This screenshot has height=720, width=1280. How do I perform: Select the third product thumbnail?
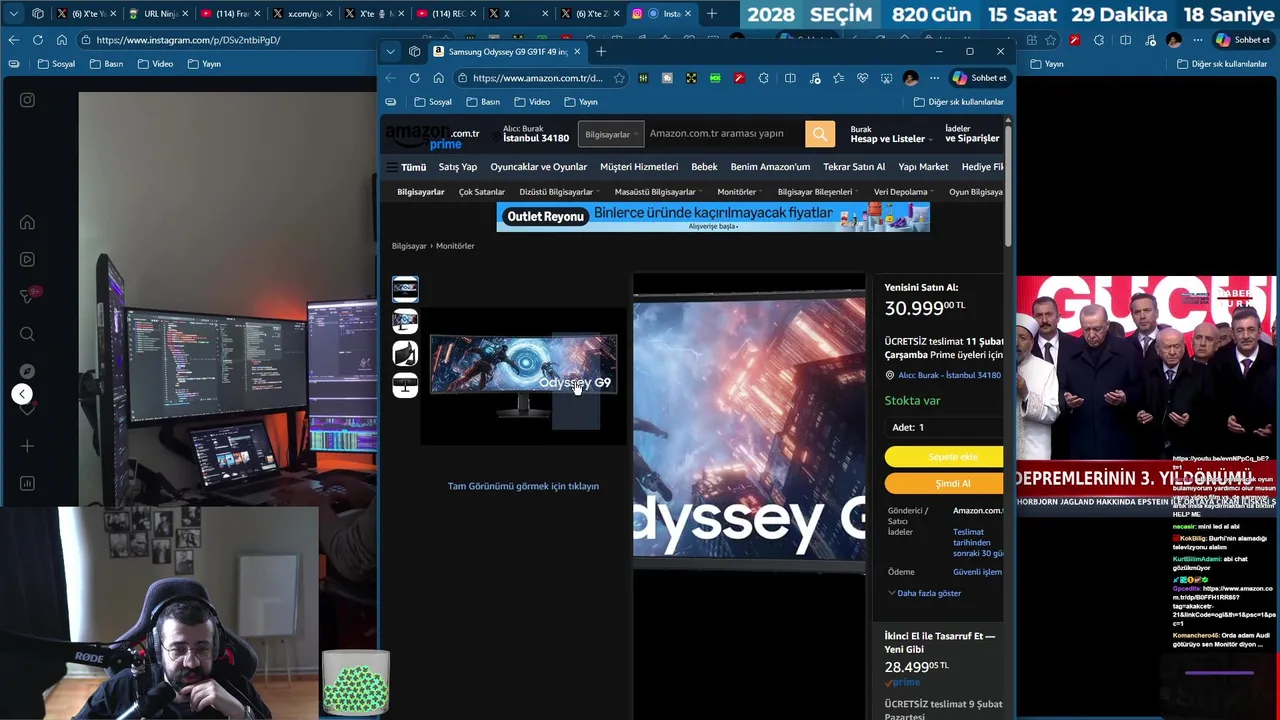coord(405,353)
